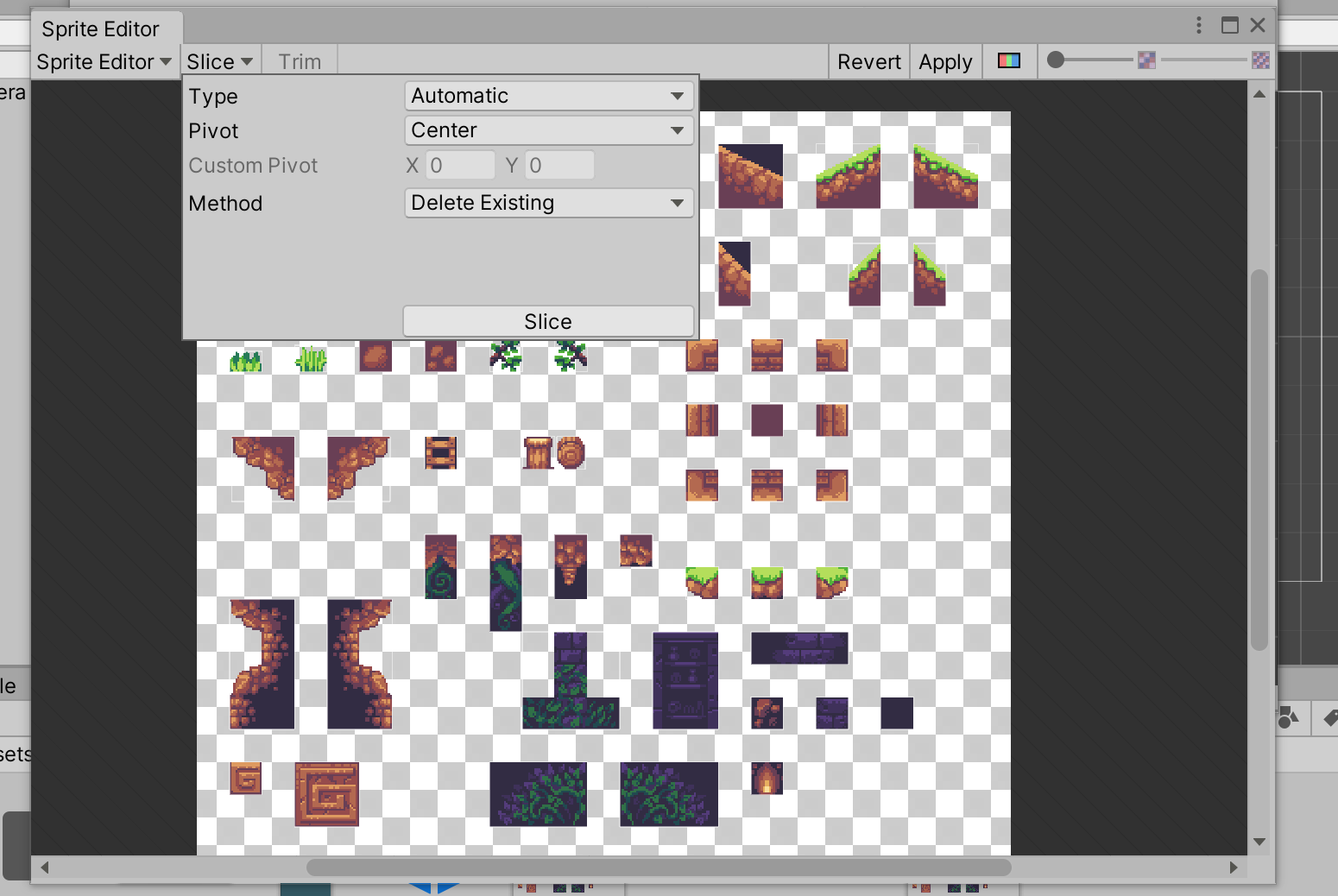Click Apply to save sprite changes

click(x=945, y=61)
